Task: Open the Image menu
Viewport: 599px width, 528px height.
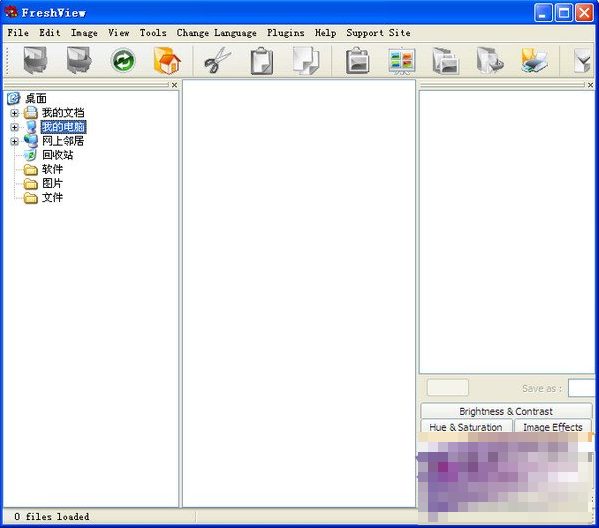Action: [x=84, y=33]
